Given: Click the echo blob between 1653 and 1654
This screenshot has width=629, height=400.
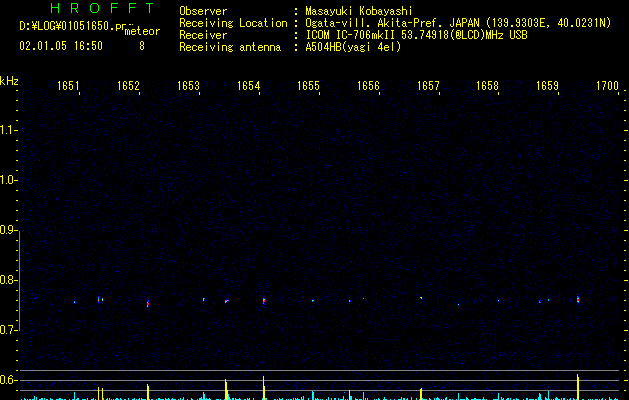Looking at the screenshot, I should tap(227, 301).
